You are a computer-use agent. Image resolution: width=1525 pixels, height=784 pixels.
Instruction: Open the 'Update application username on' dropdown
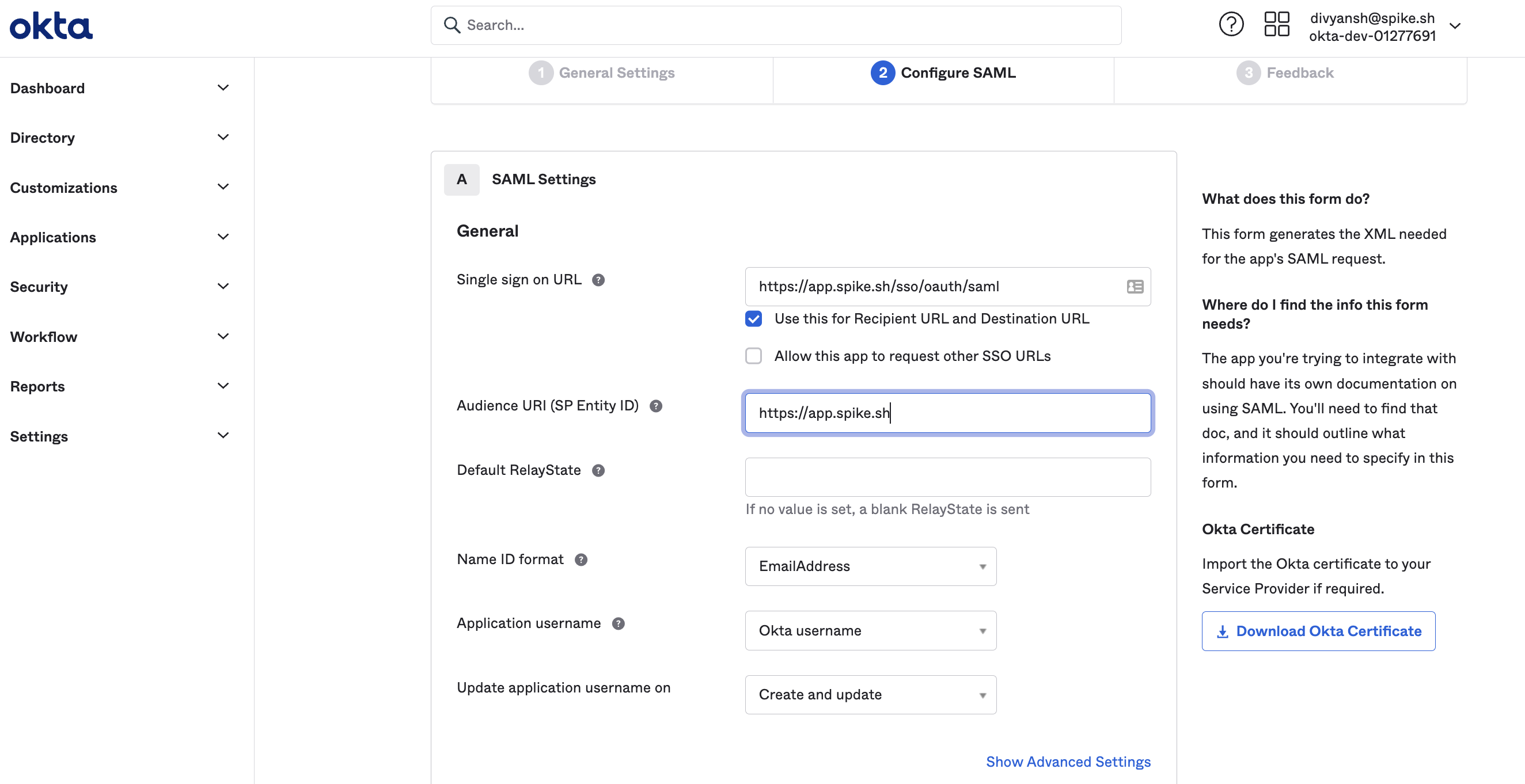tap(870, 695)
